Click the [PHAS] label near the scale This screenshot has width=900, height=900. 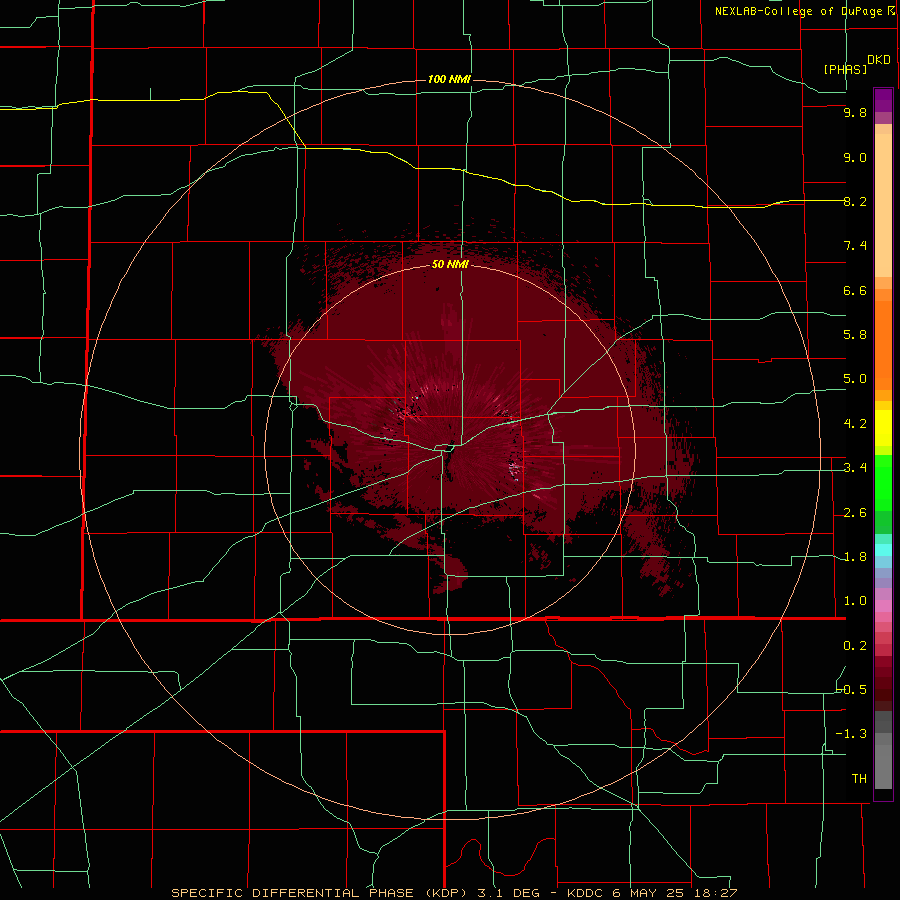(845, 69)
